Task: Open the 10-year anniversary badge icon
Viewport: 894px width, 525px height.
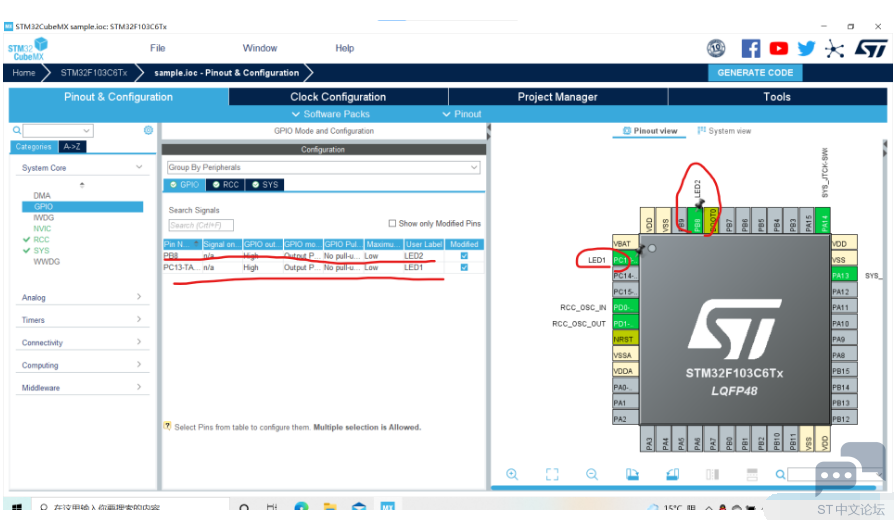Action: (x=716, y=48)
